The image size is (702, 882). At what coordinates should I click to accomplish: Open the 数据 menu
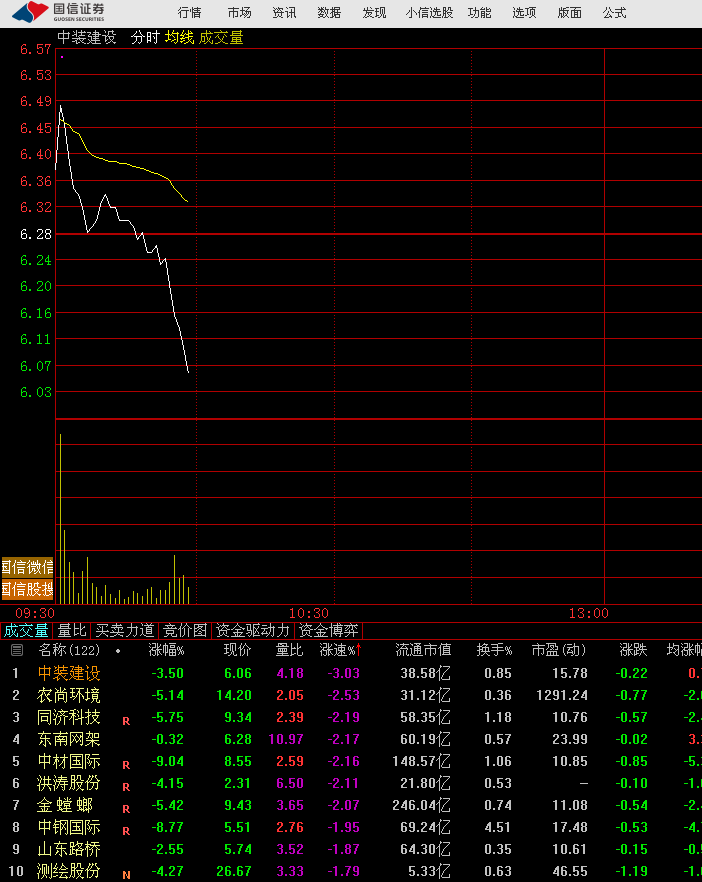[329, 12]
